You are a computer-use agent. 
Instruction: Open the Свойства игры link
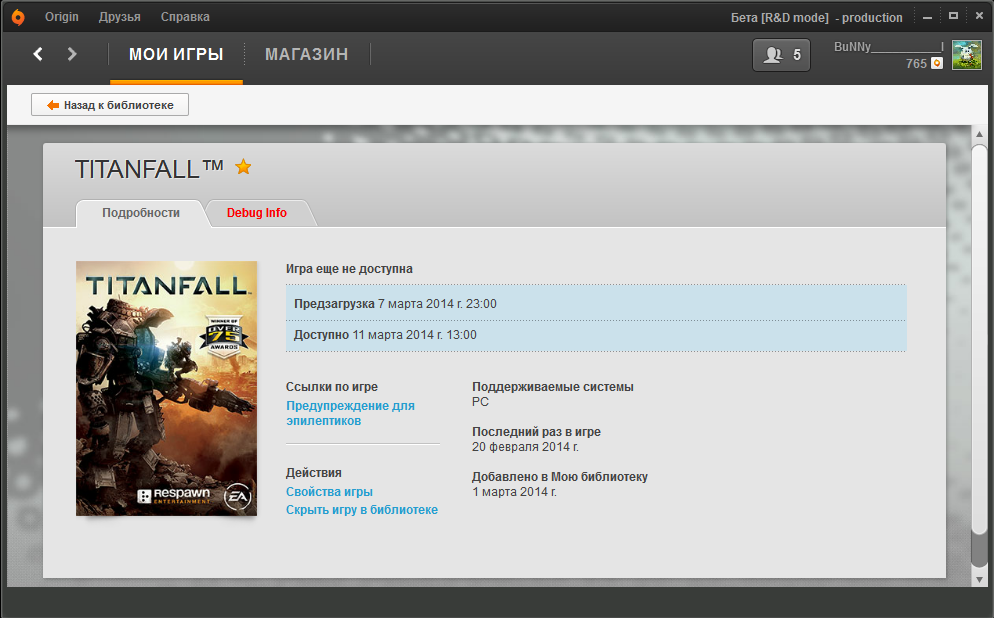[x=329, y=492]
